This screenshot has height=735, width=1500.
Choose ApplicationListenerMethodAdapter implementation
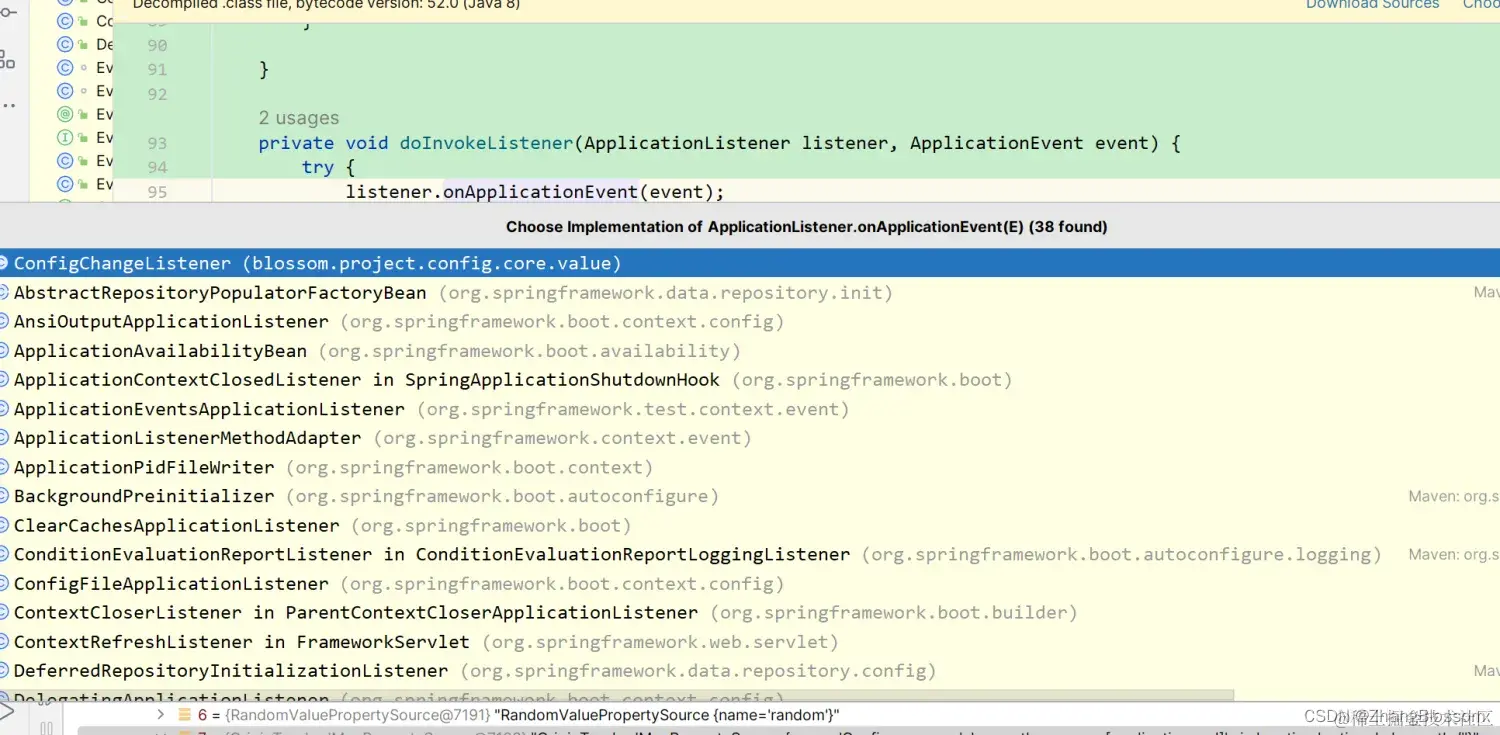(750, 438)
